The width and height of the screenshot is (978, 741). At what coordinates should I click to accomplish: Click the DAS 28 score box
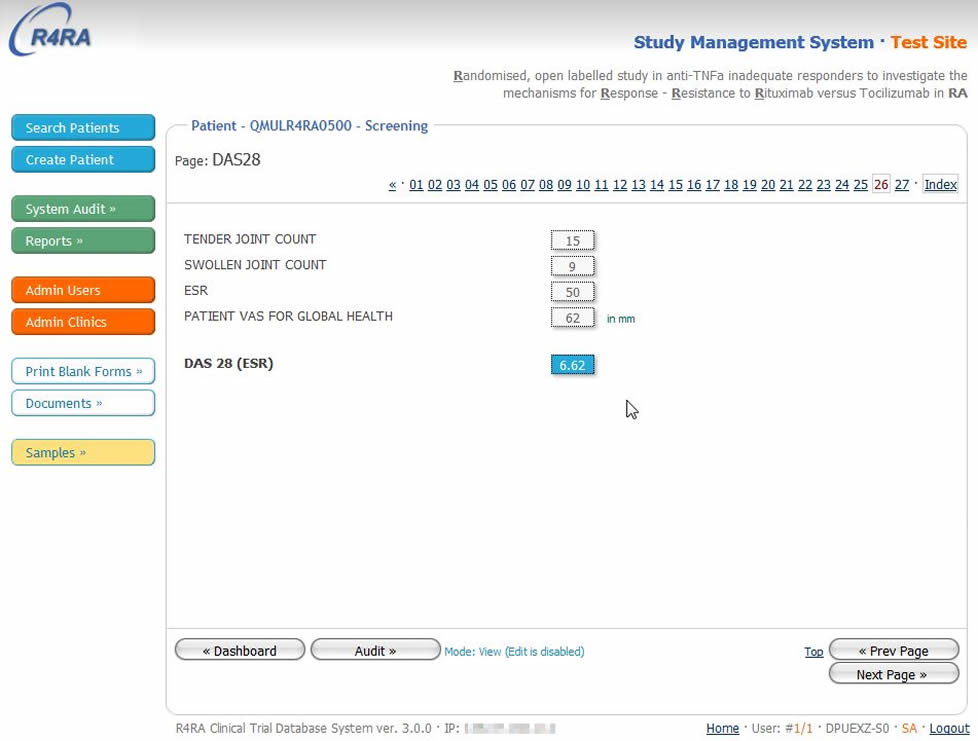tap(572, 365)
